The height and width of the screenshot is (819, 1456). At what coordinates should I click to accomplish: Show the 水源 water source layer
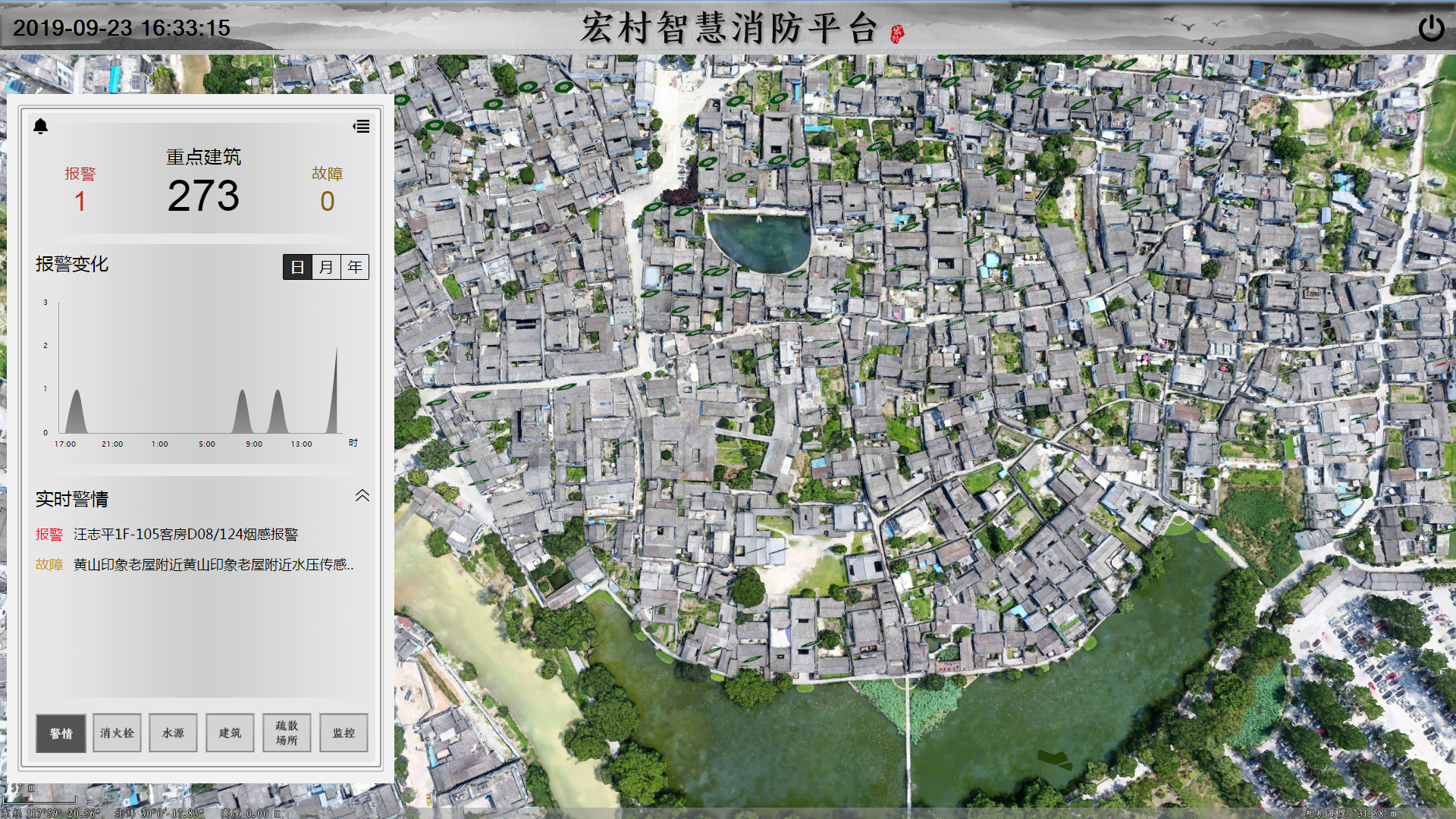click(x=173, y=733)
